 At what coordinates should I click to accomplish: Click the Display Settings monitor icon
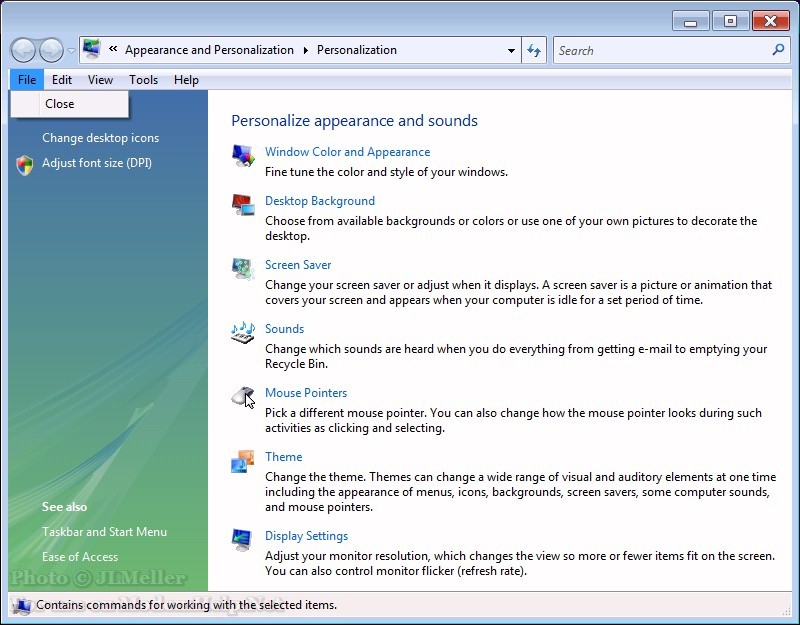coord(241,540)
